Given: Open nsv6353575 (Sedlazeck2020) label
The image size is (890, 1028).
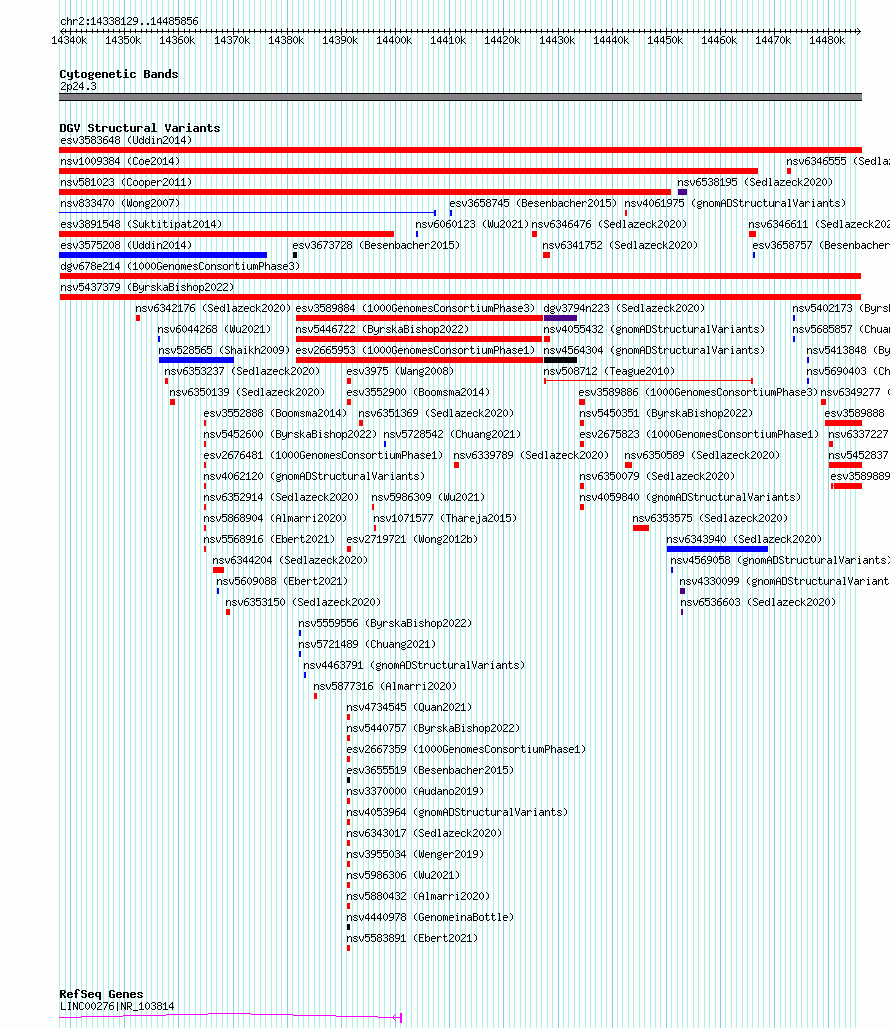Looking at the screenshot, I should (x=710, y=518).
